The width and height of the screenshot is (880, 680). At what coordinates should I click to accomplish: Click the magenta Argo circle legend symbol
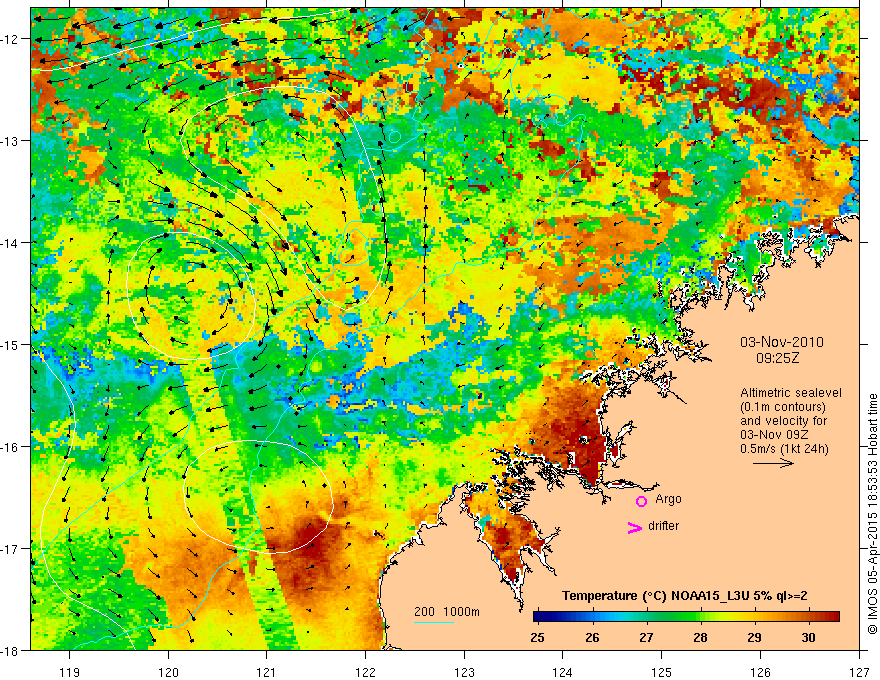[641, 501]
